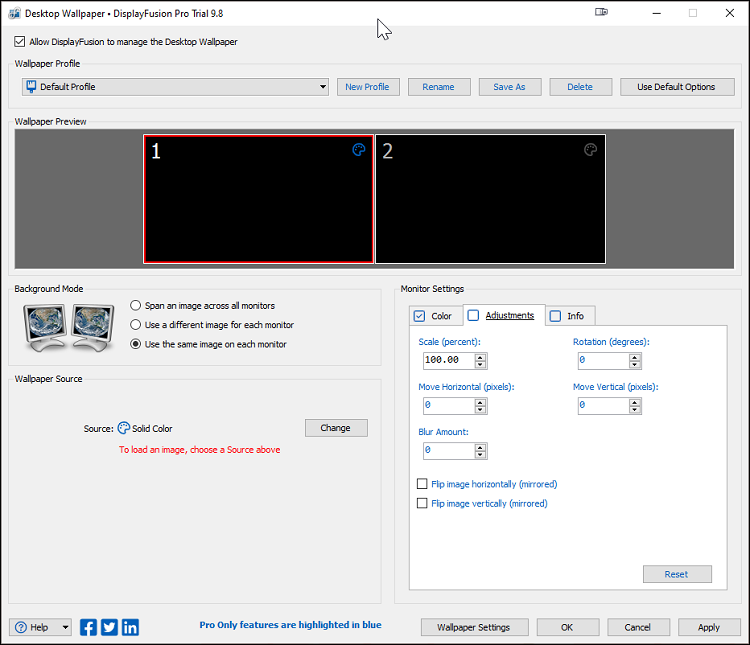Click the Delete profile button
The image size is (750, 645).
(x=580, y=87)
